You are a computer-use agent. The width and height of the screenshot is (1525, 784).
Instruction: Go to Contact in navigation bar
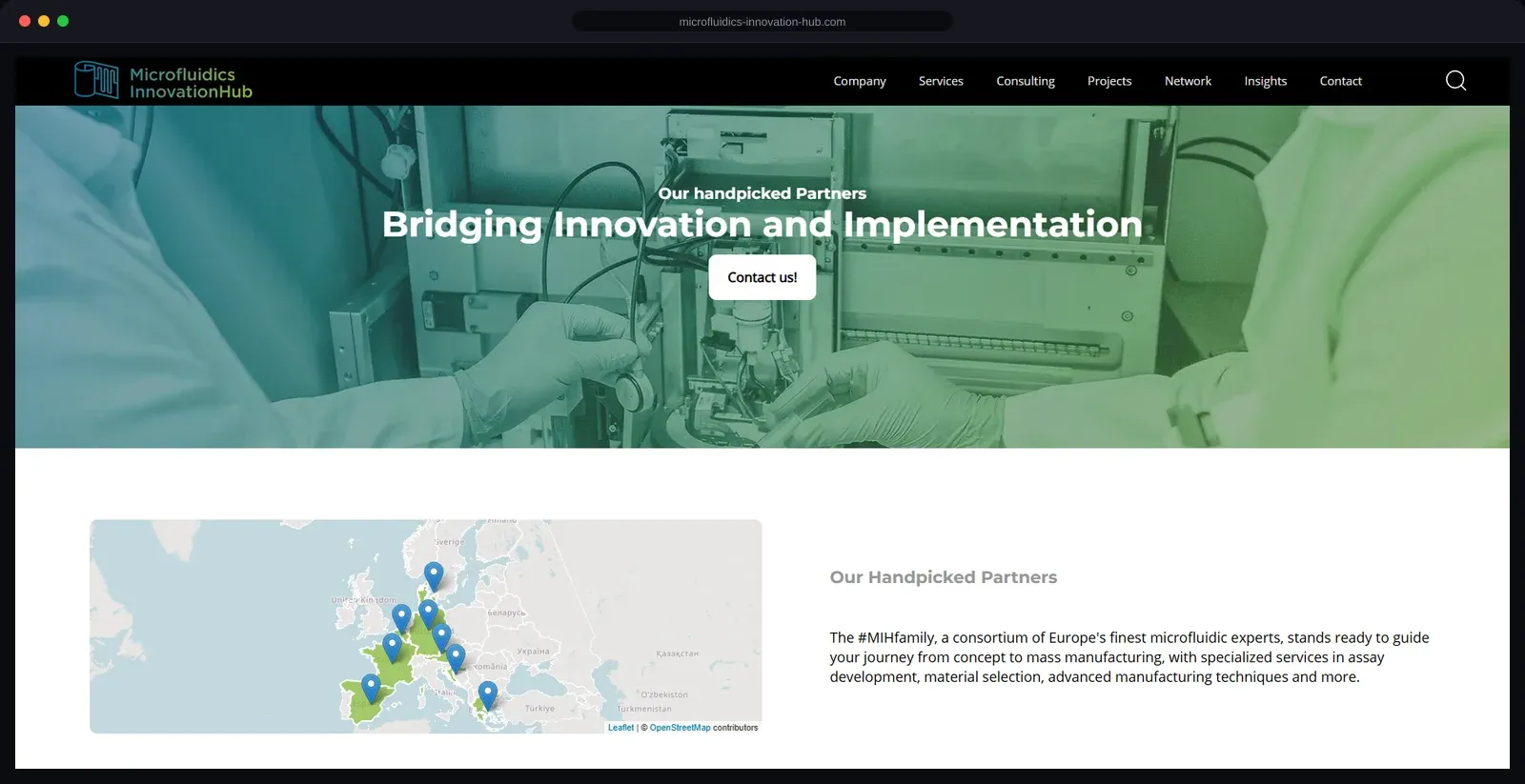point(1341,81)
